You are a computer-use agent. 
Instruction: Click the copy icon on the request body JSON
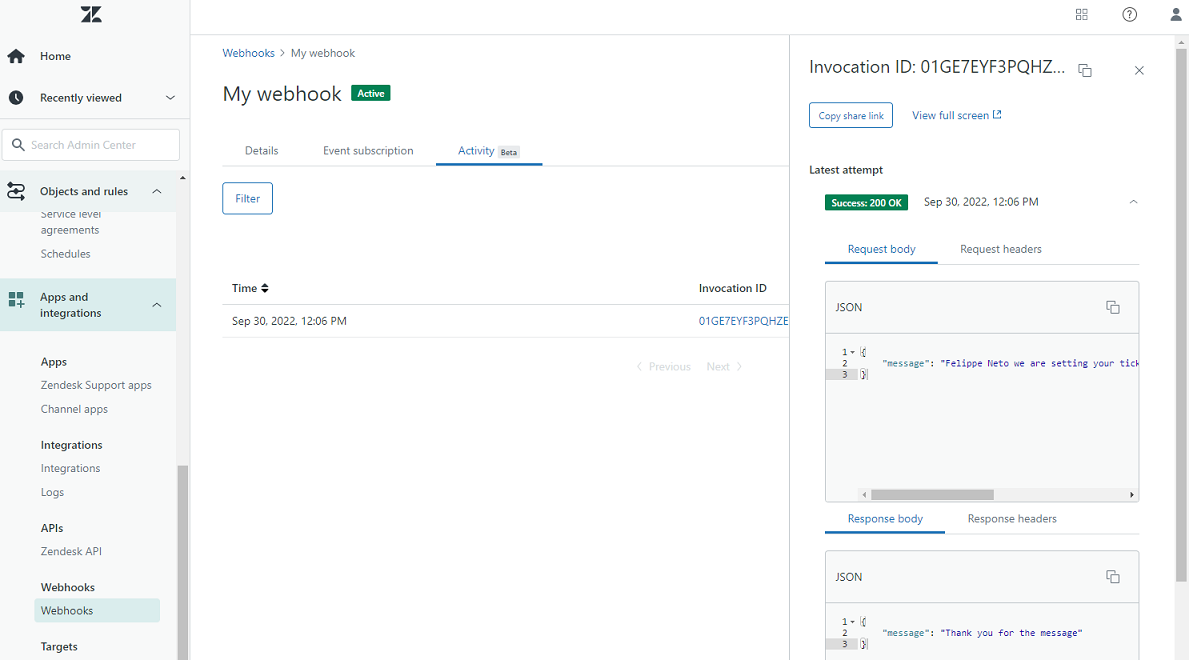pyautogui.click(x=1113, y=307)
